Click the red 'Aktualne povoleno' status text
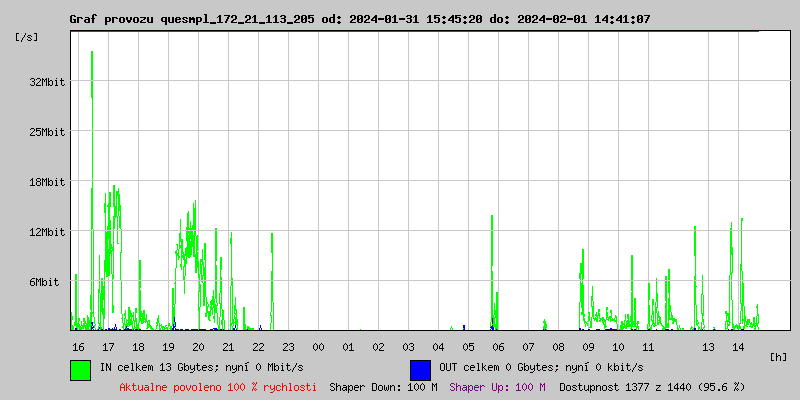 218,387
